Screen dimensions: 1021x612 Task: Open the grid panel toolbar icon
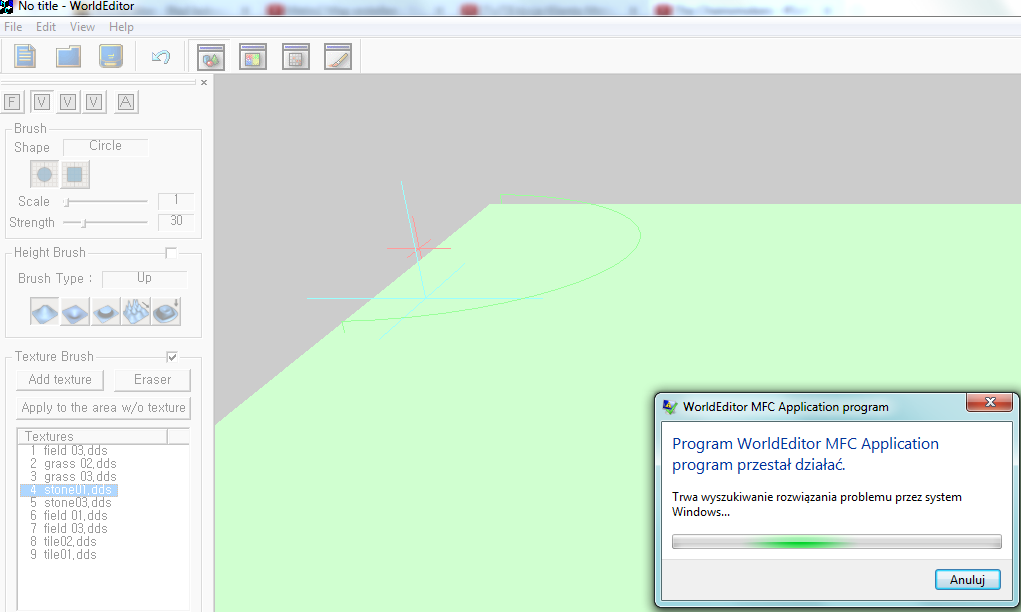[296, 57]
